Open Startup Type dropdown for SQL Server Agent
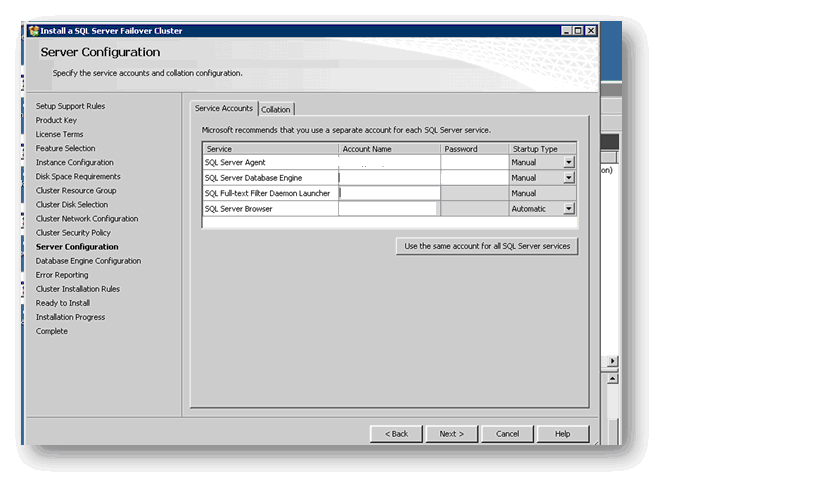This screenshot has width=819, height=487. point(569,163)
